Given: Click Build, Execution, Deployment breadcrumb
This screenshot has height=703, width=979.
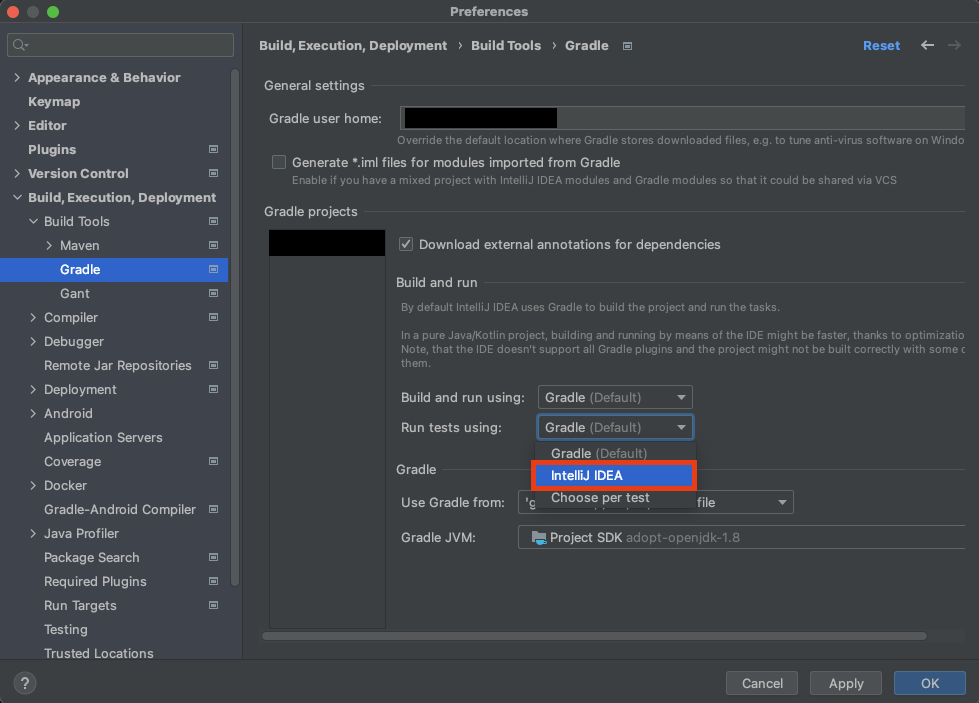Looking at the screenshot, I should [x=353, y=46].
